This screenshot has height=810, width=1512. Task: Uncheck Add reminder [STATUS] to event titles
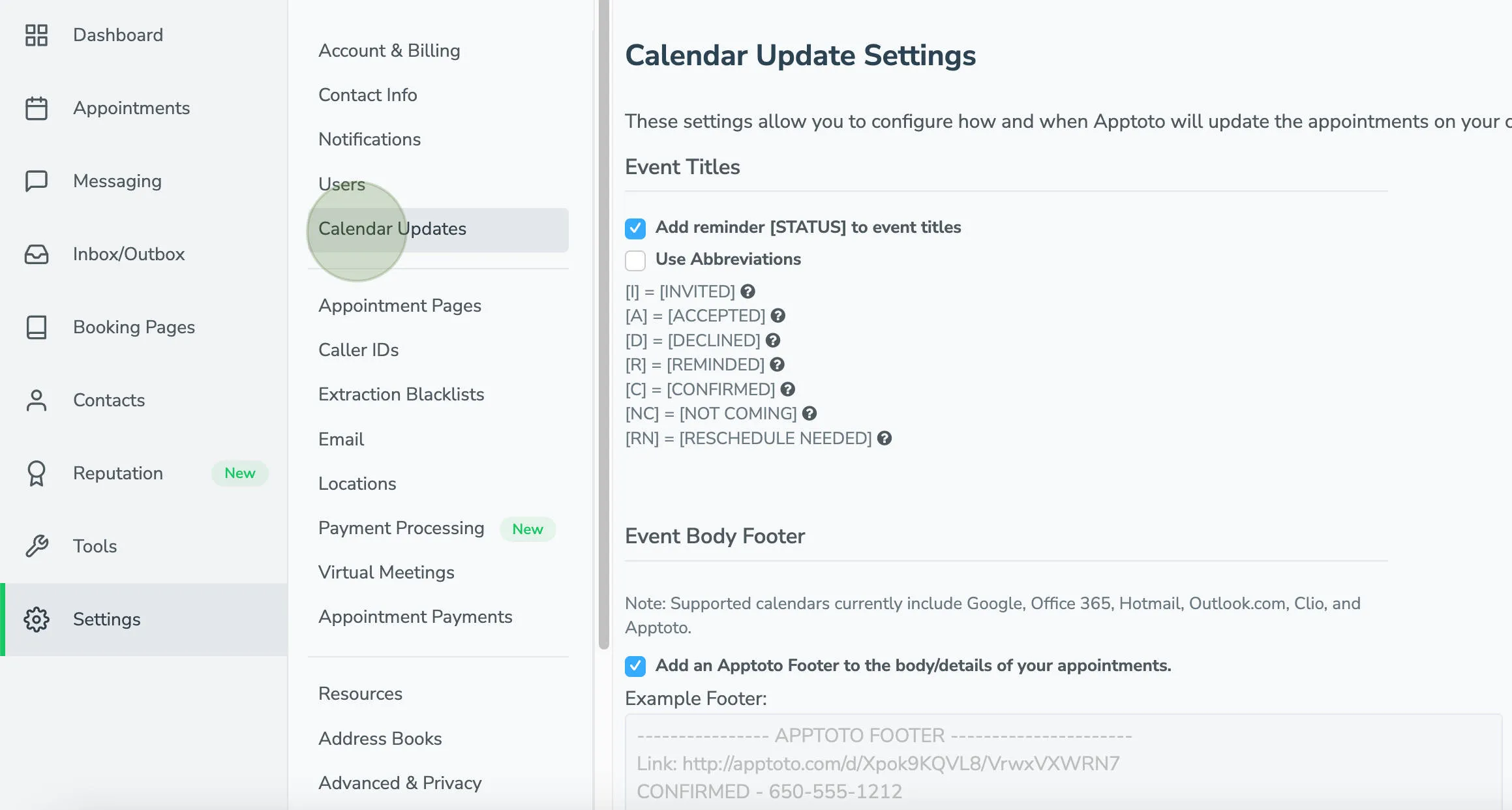(x=634, y=228)
